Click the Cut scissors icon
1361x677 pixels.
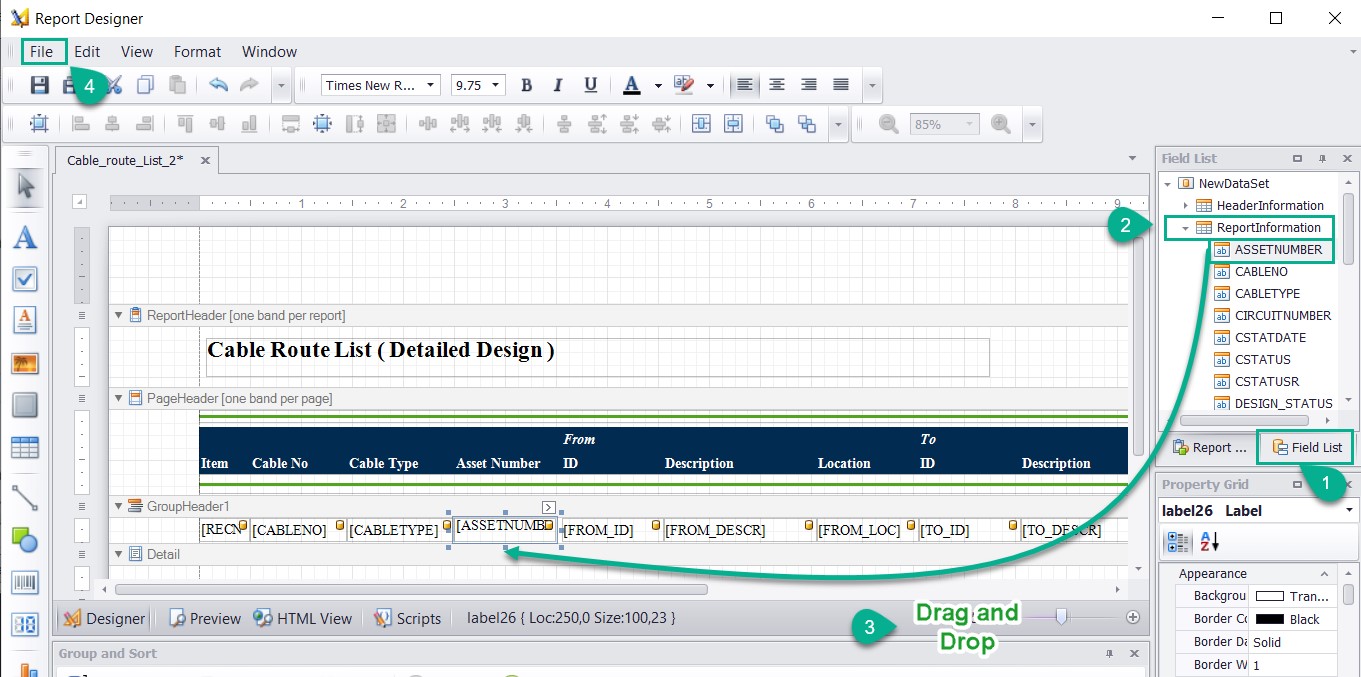click(x=114, y=85)
